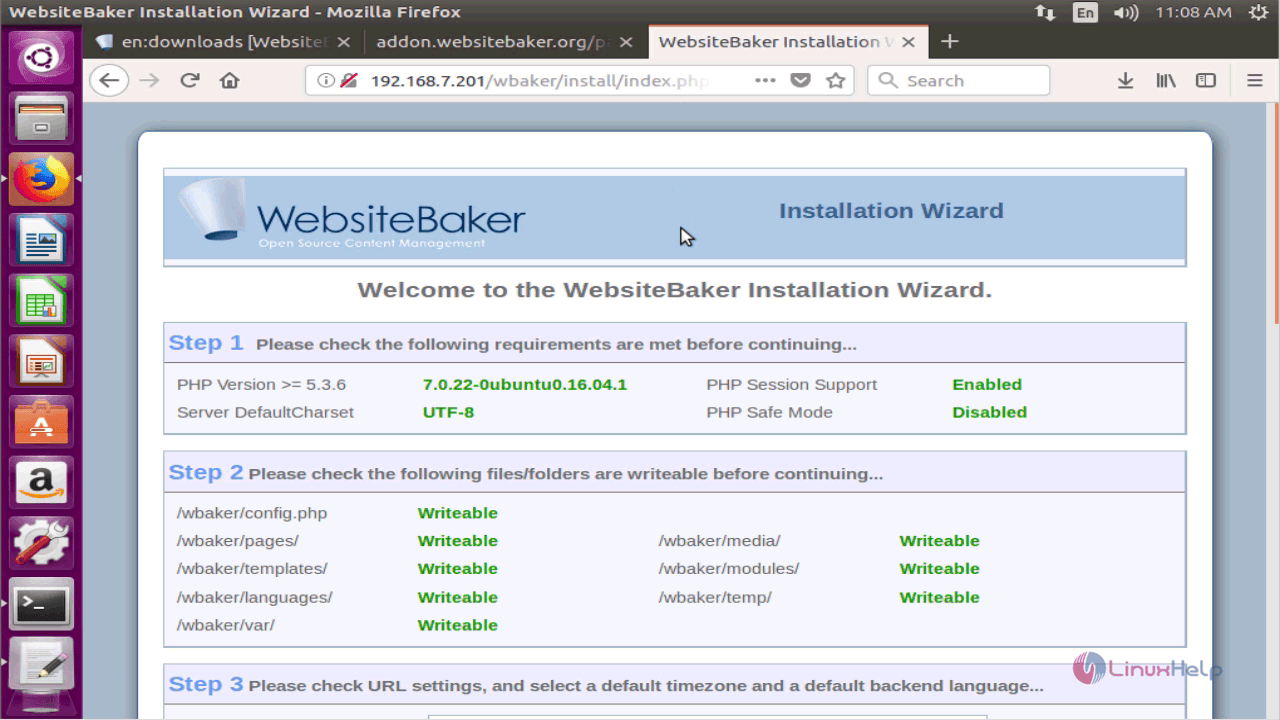Click the /wbaker/media/ path
This screenshot has width=1280, height=720.
coord(719,541)
